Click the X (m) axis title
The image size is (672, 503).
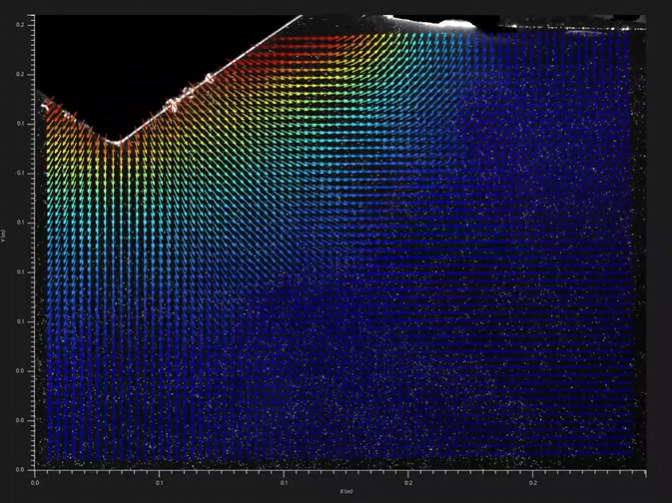click(346, 490)
